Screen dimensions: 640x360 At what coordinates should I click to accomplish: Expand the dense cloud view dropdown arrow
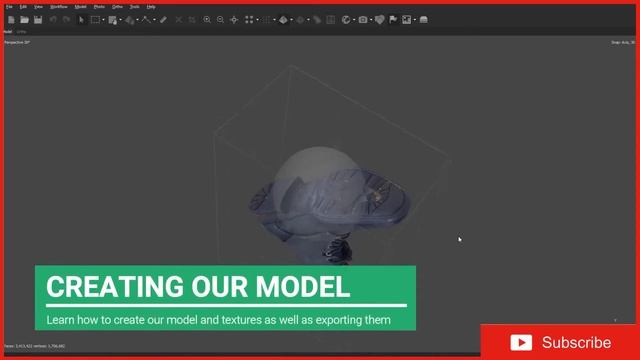(x=274, y=20)
